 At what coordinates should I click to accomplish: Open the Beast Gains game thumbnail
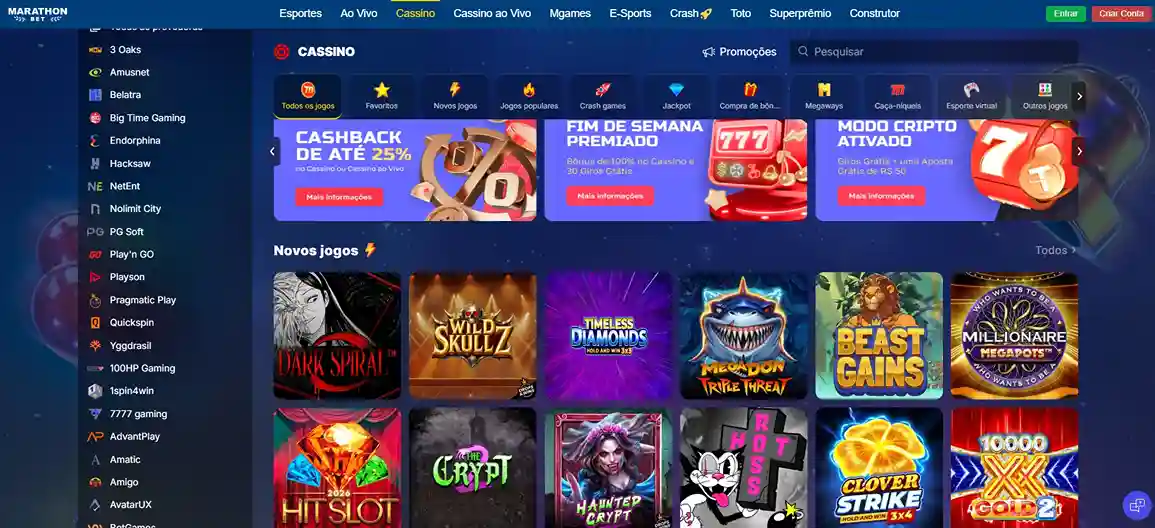point(879,336)
